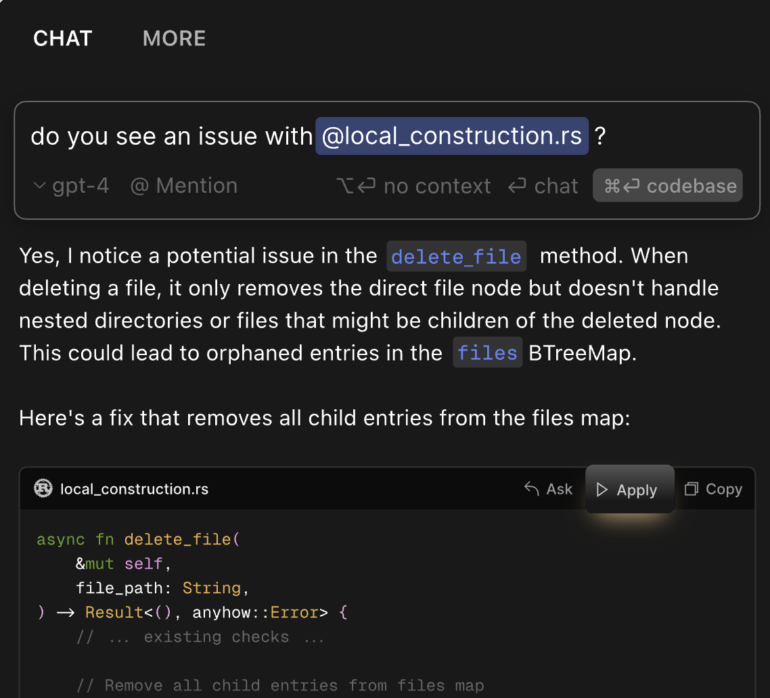Open local_construction.rs from code block header
The height and width of the screenshot is (698, 770).
tap(134, 489)
